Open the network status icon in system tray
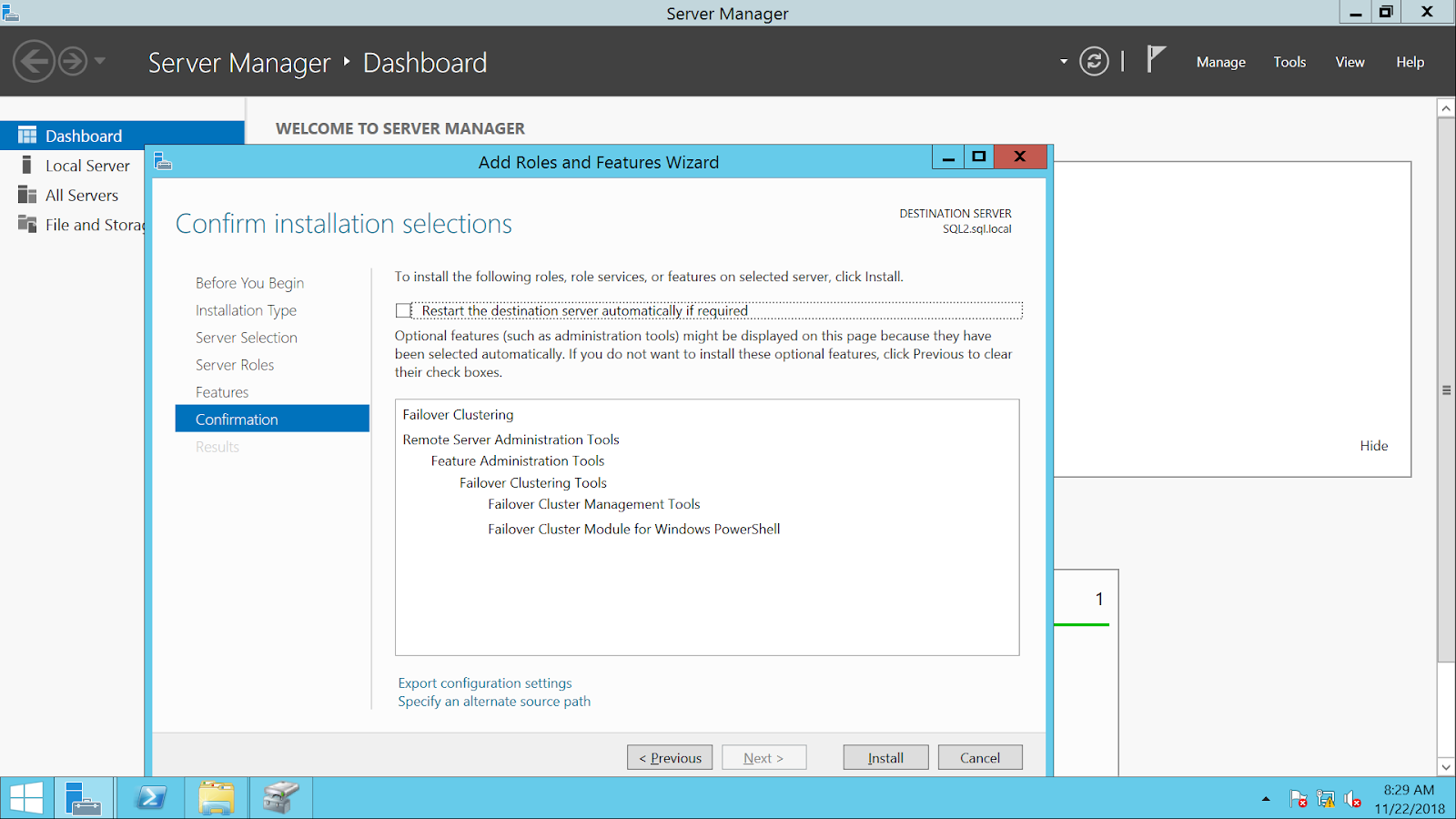This screenshot has width=1456, height=819. (x=1324, y=799)
